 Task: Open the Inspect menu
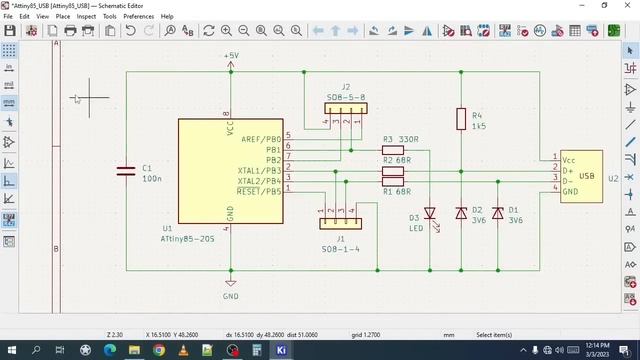pos(86,16)
